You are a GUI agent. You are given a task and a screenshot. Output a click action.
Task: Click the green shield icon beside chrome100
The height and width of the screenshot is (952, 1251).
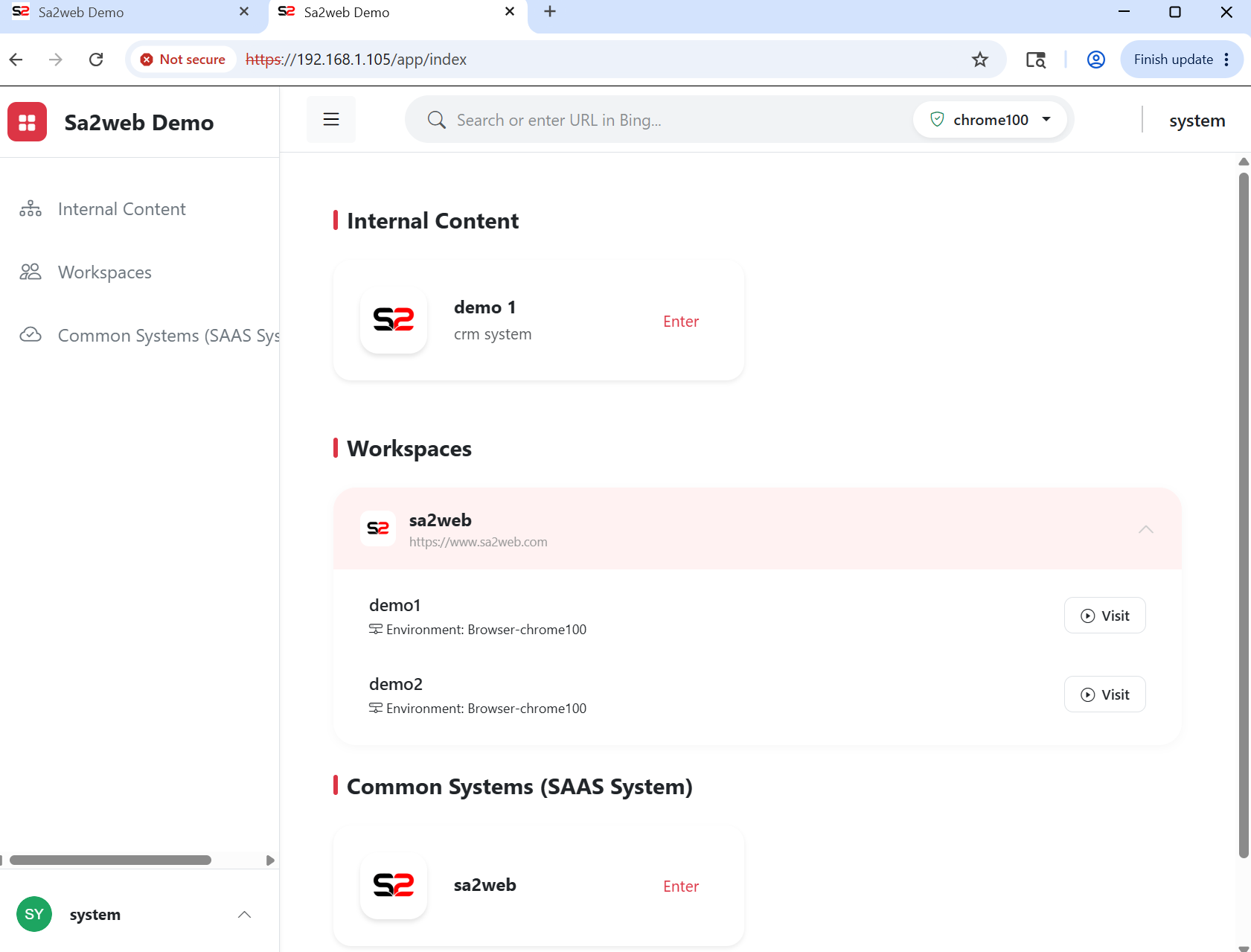pos(937,119)
